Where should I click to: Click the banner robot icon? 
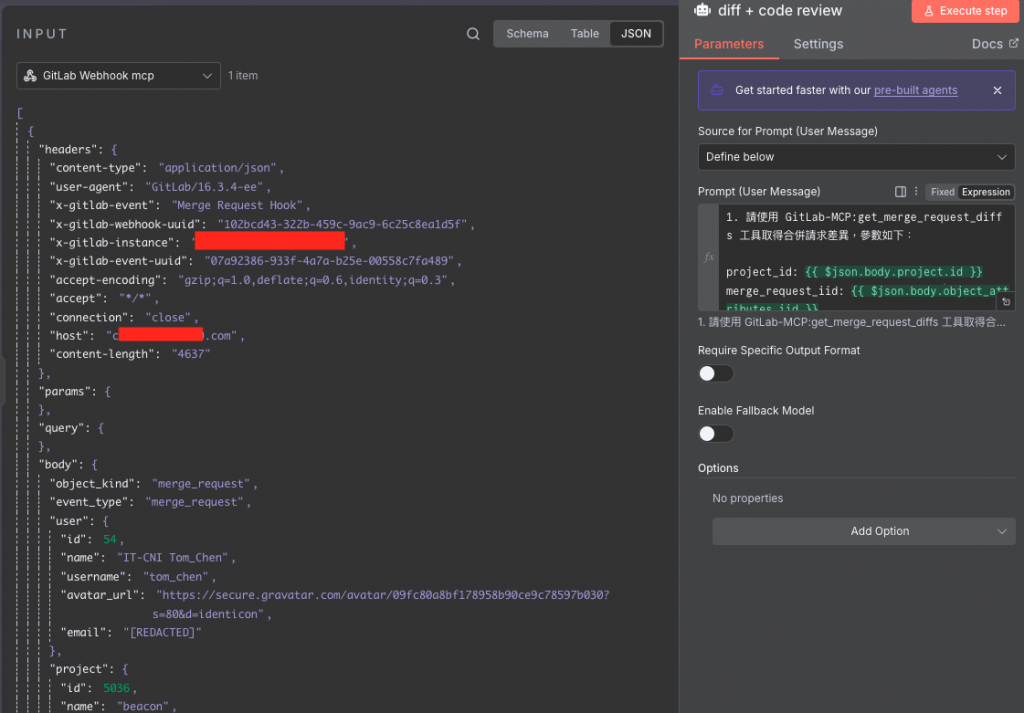tap(717, 90)
